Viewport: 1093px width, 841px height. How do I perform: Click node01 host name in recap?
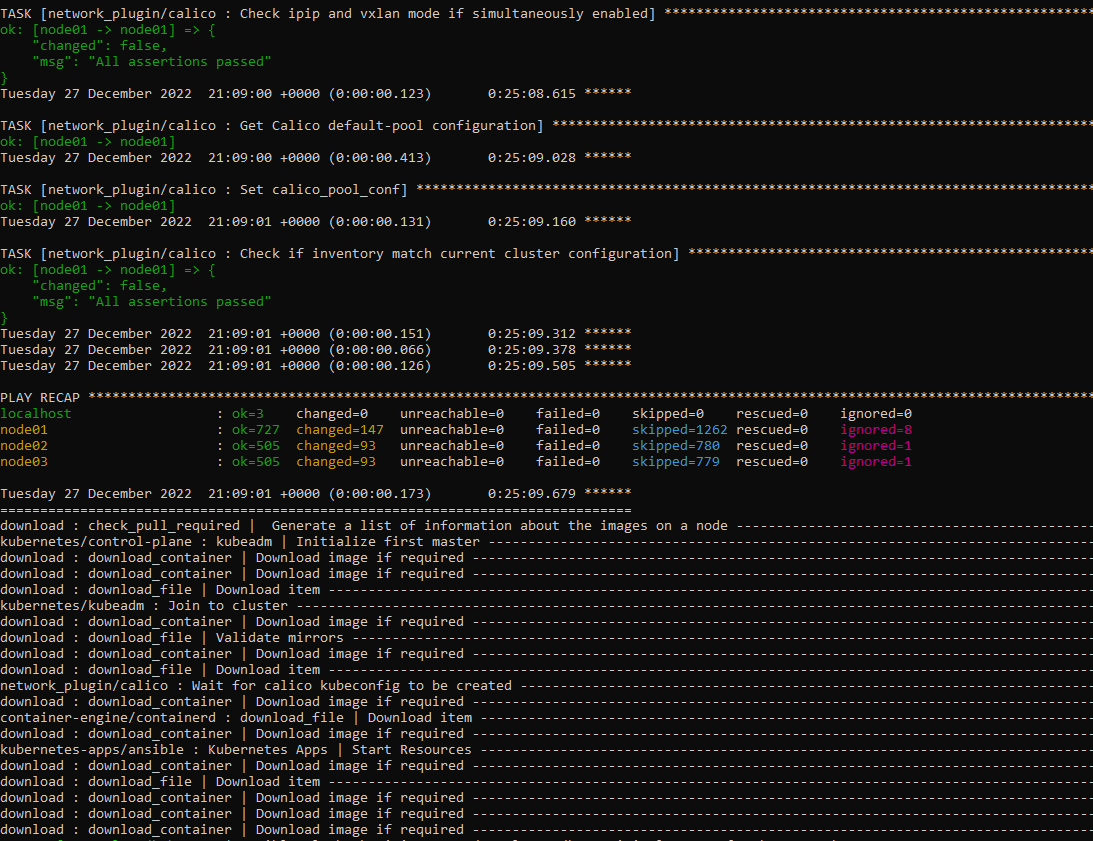point(24,430)
